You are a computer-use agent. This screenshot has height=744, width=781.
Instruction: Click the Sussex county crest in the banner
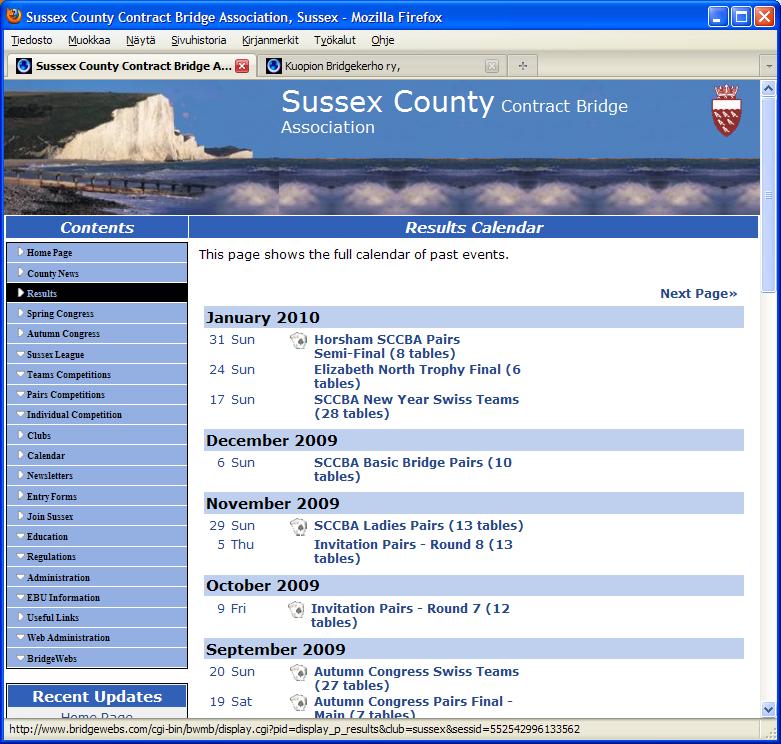click(x=726, y=111)
